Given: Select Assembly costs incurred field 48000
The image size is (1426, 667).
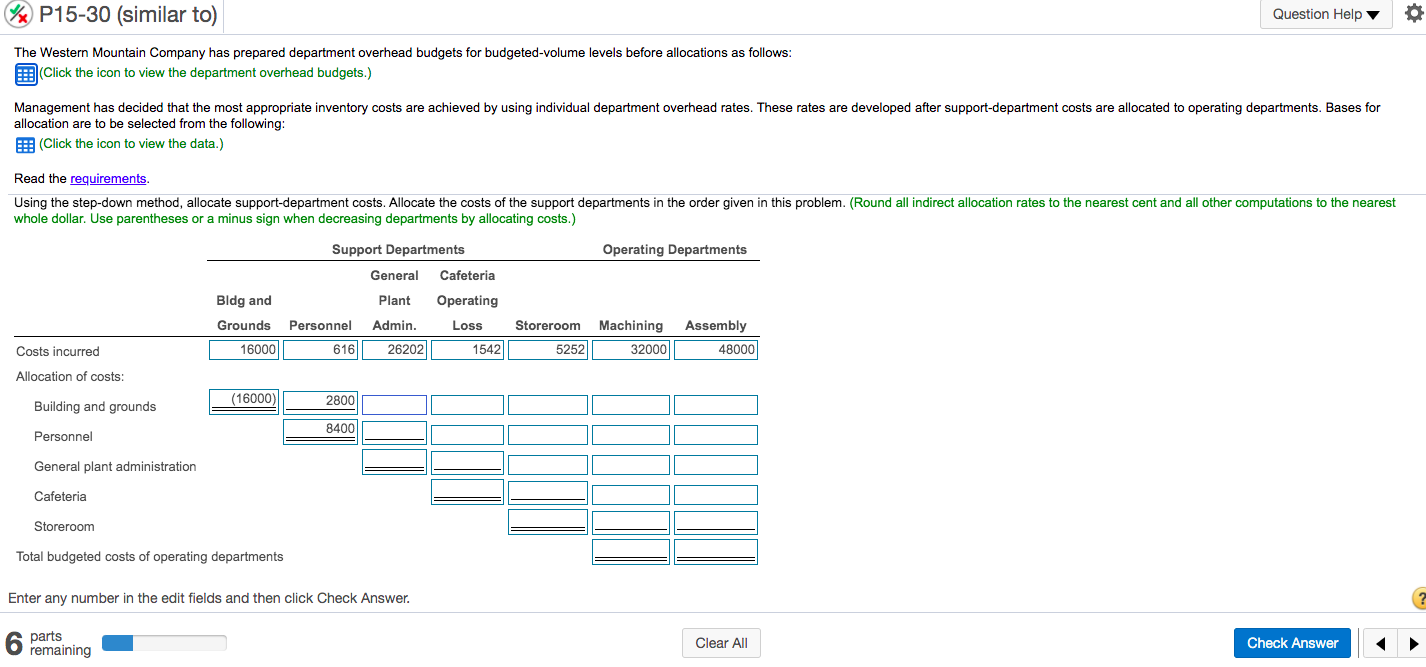Looking at the screenshot, I should coord(716,350).
